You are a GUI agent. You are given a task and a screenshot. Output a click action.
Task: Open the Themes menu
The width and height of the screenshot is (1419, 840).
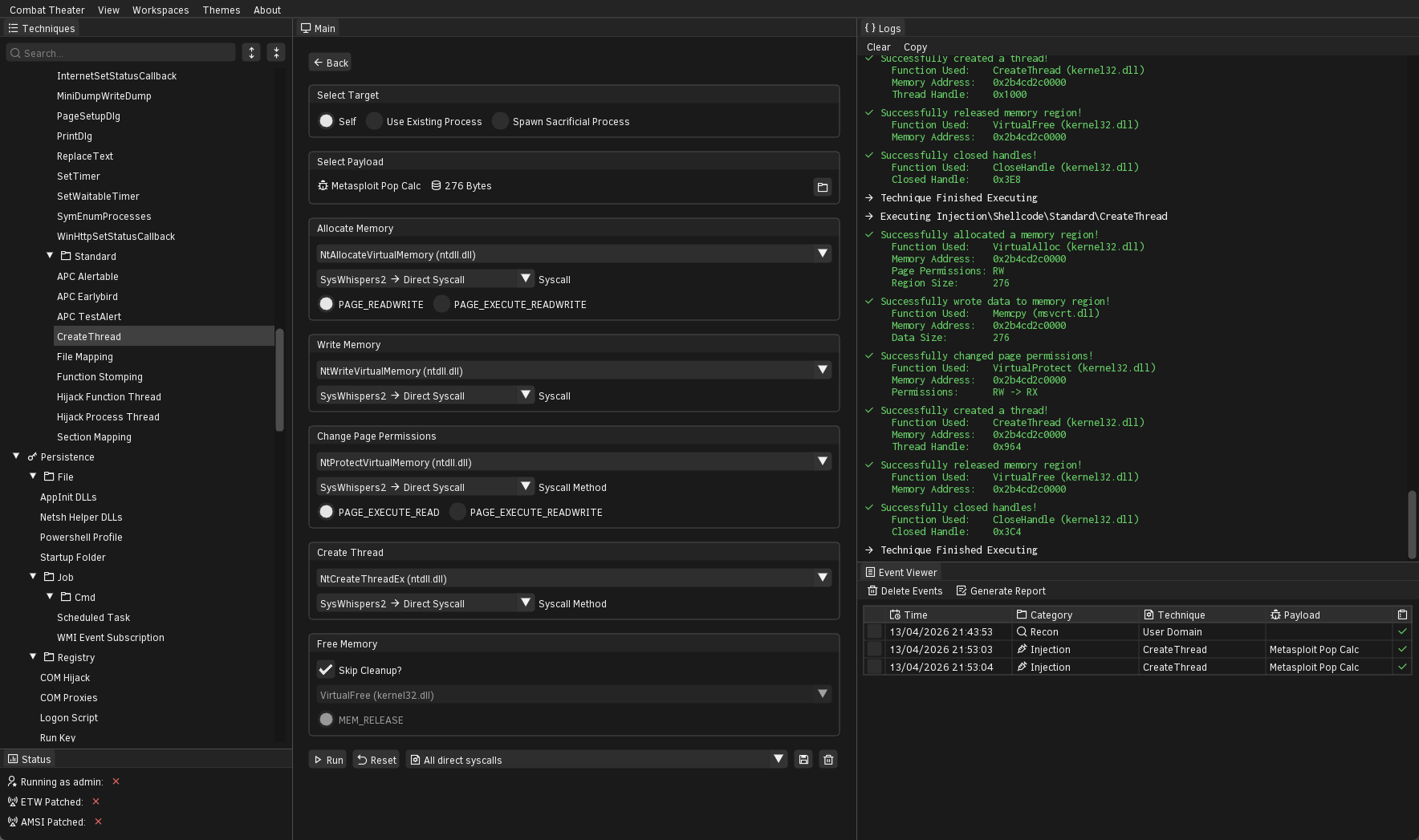221,10
